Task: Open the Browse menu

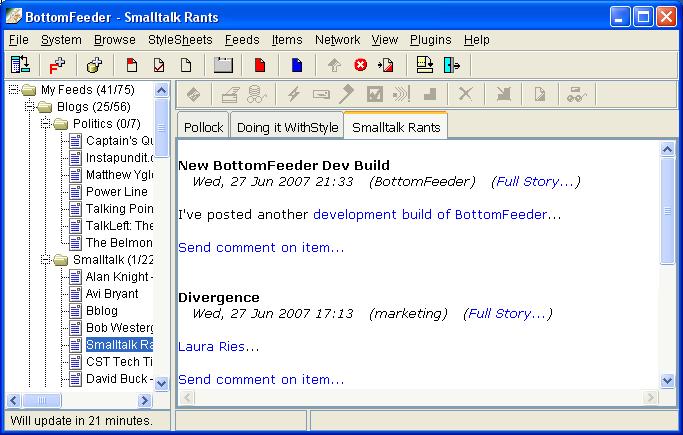Action: pyautogui.click(x=115, y=40)
